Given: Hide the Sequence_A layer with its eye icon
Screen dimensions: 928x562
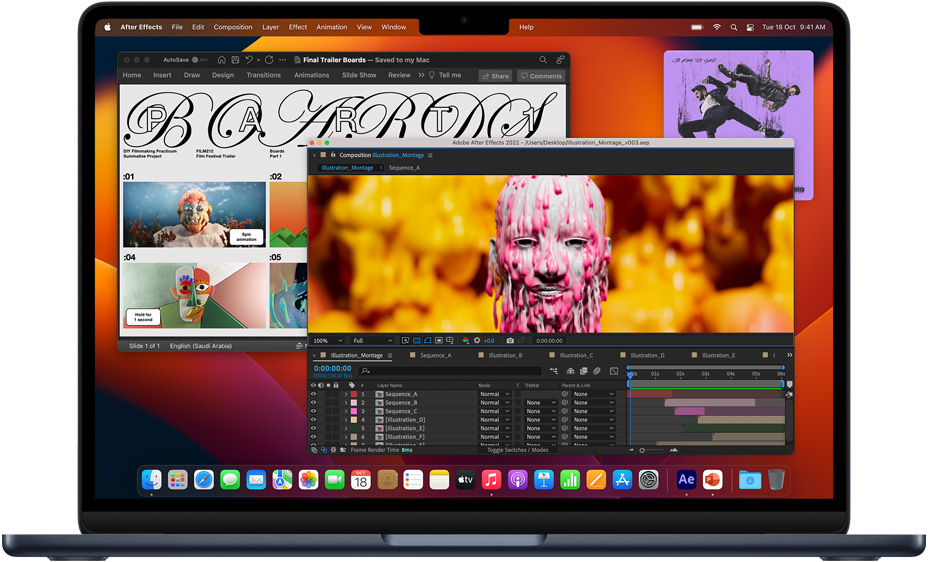Looking at the screenshot, I should pyautogui.click(x=313, y=394).
